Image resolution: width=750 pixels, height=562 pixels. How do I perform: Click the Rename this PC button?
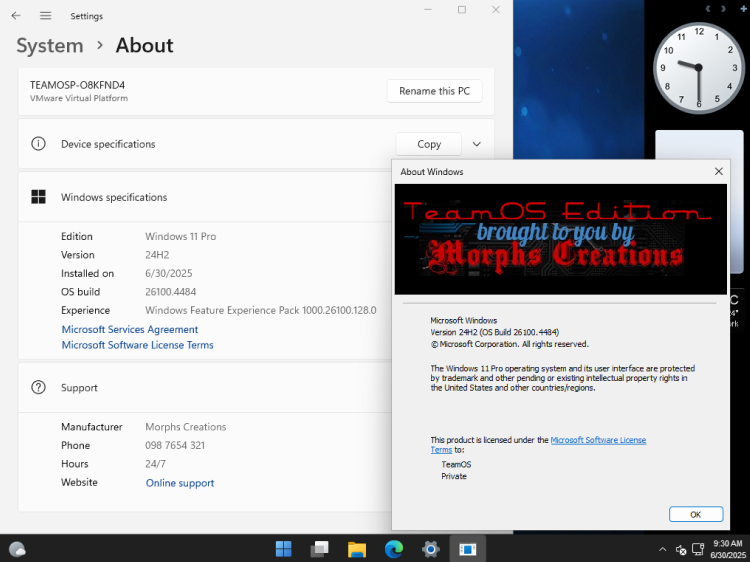click(x=434, y=91)
